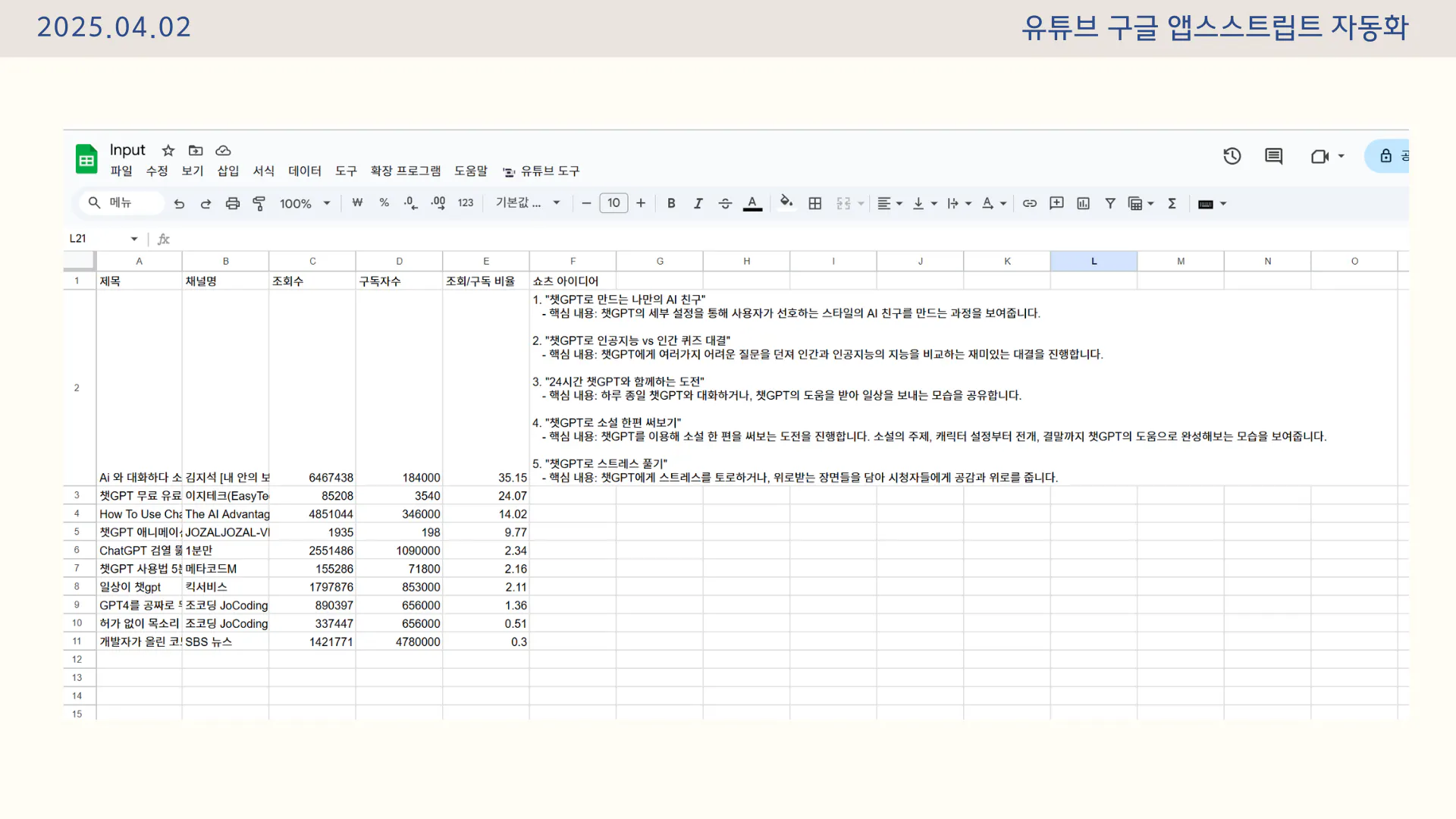Image resolution: width=1456 pixels, height=819 pixels.
Task: Open the 도구 menu
Action: 346,171
